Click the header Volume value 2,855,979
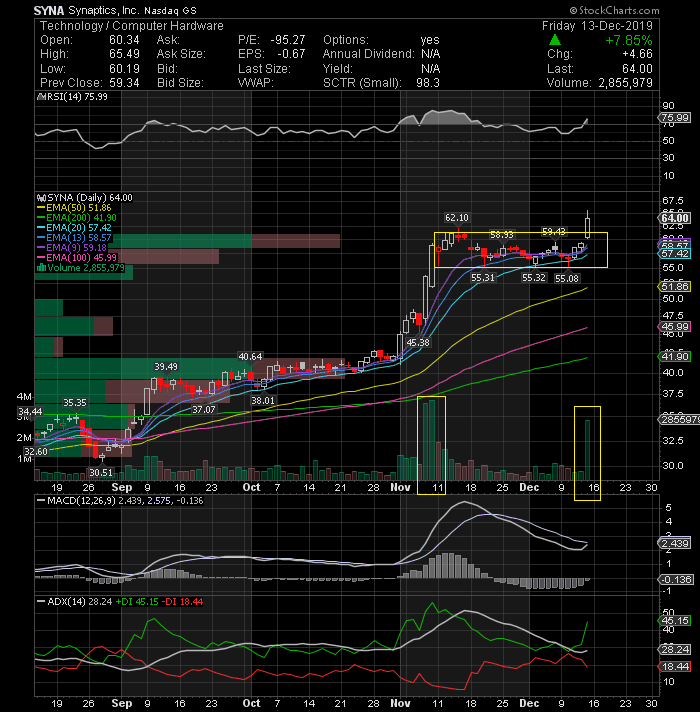The height and width of the screenshot is (712, 700). 625,83
